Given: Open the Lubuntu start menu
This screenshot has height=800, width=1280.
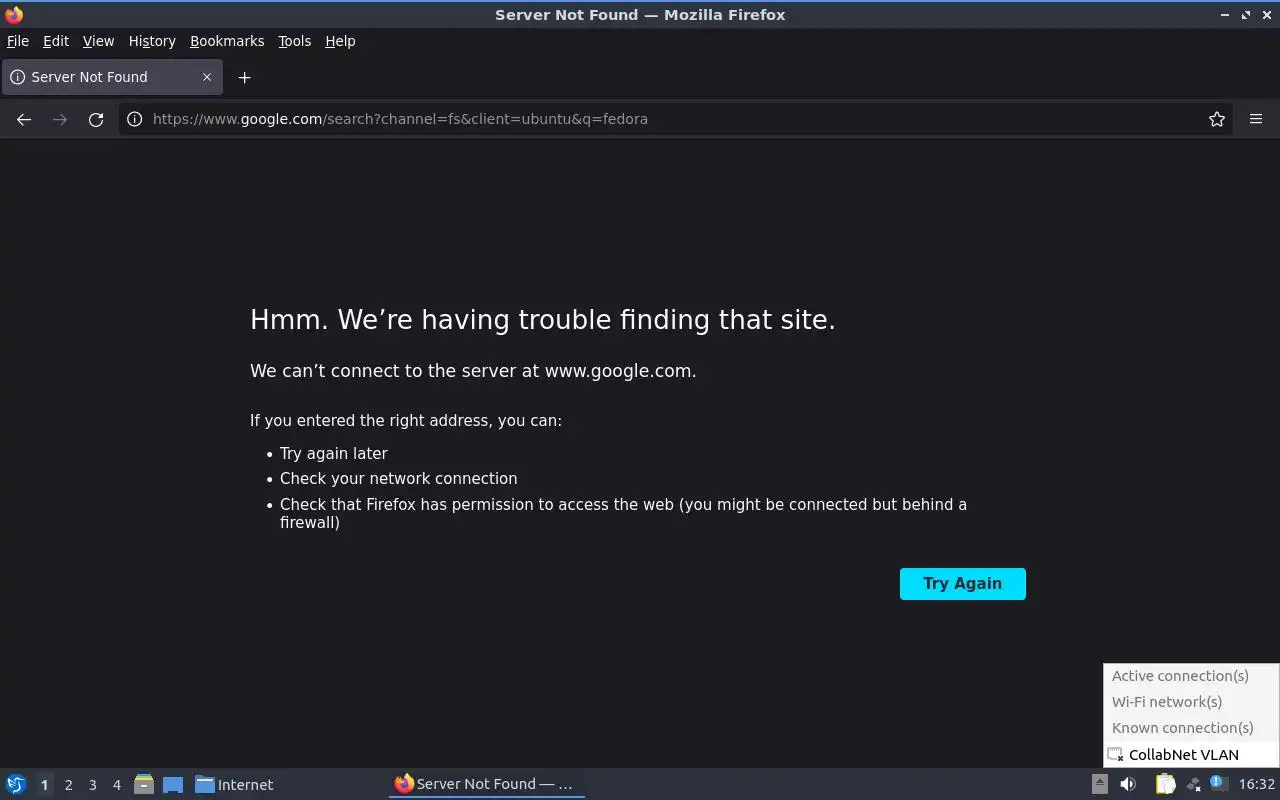Looking at the screenshot, I should [x=16, y=784].
